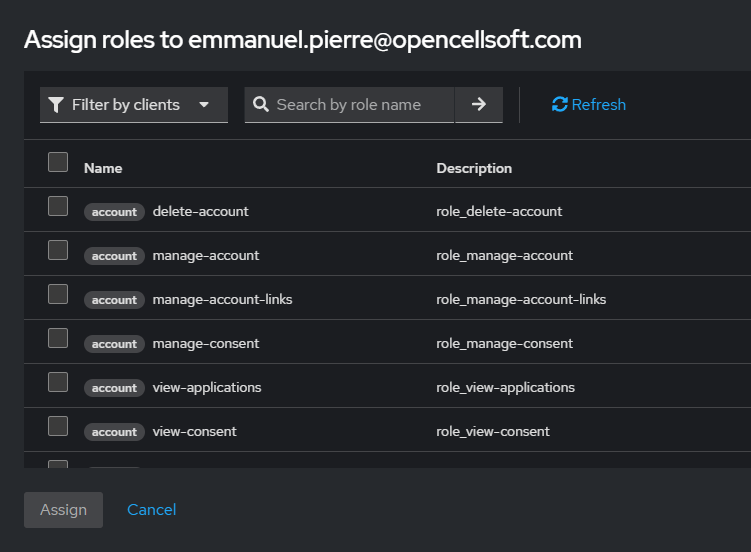This screenshot has width=751, height=552.
Task: Click the Cancel link
Action: (x=151, y=510)
